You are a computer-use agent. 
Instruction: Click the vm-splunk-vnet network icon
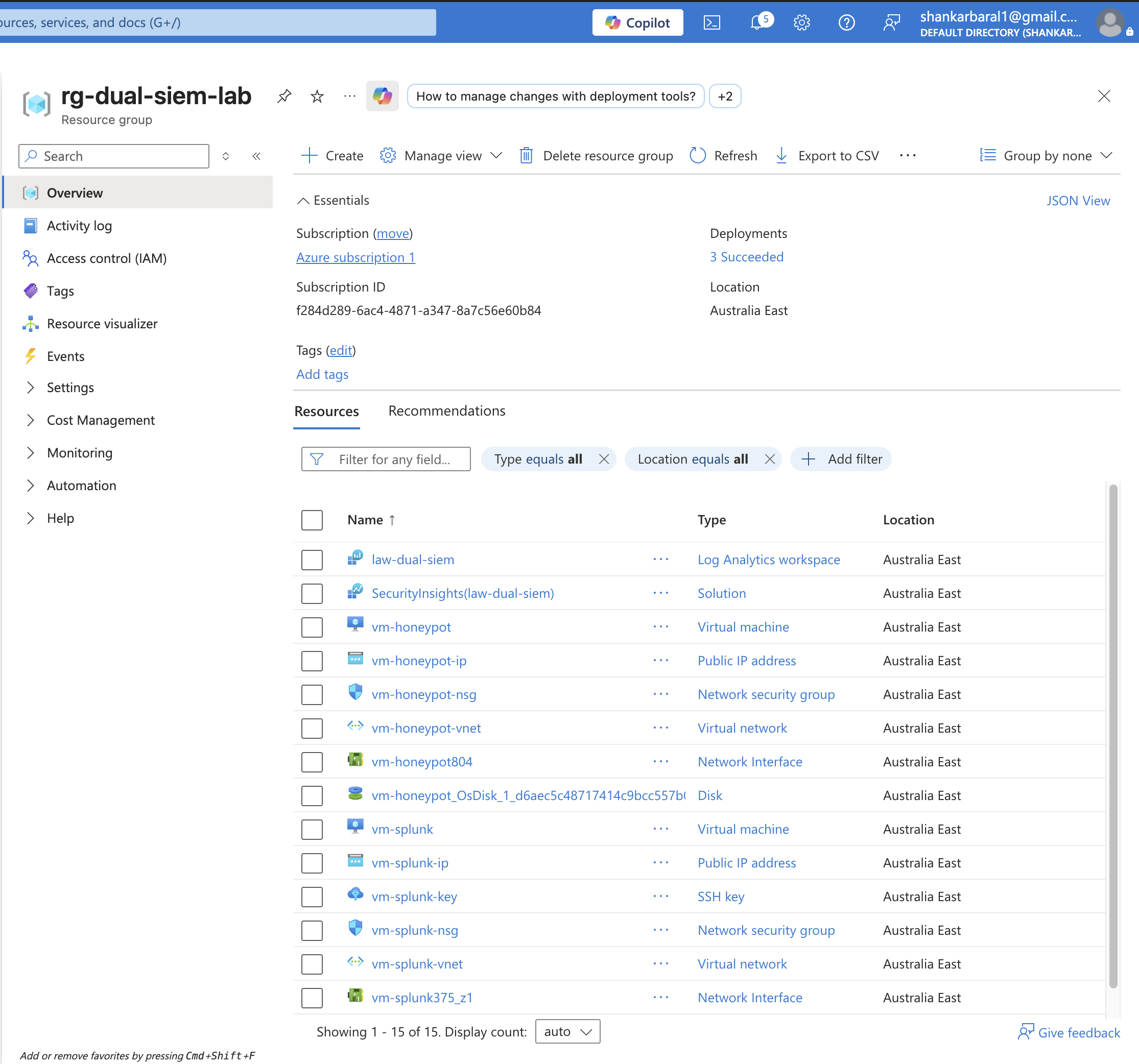(355, 962)
